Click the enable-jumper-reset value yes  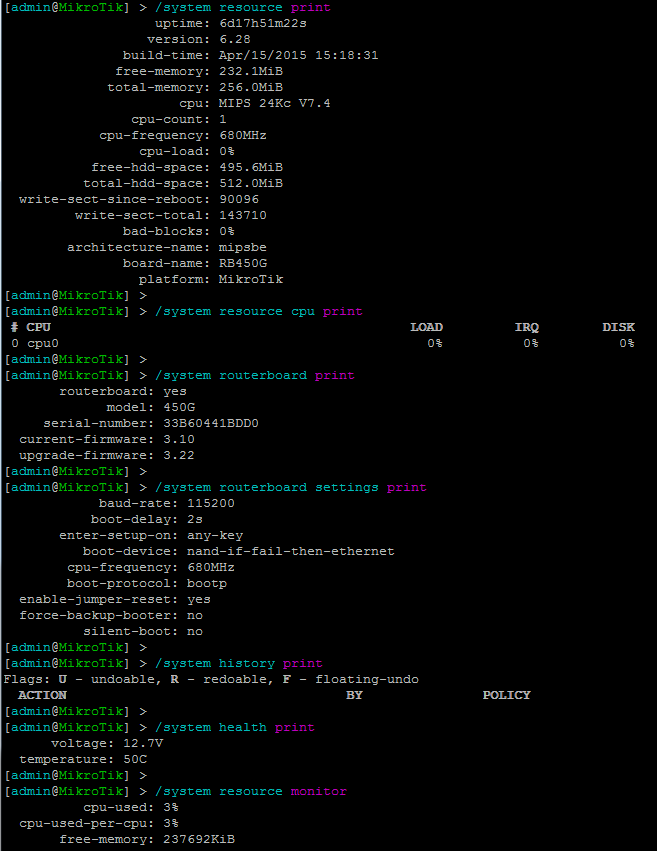click(199, 599)
